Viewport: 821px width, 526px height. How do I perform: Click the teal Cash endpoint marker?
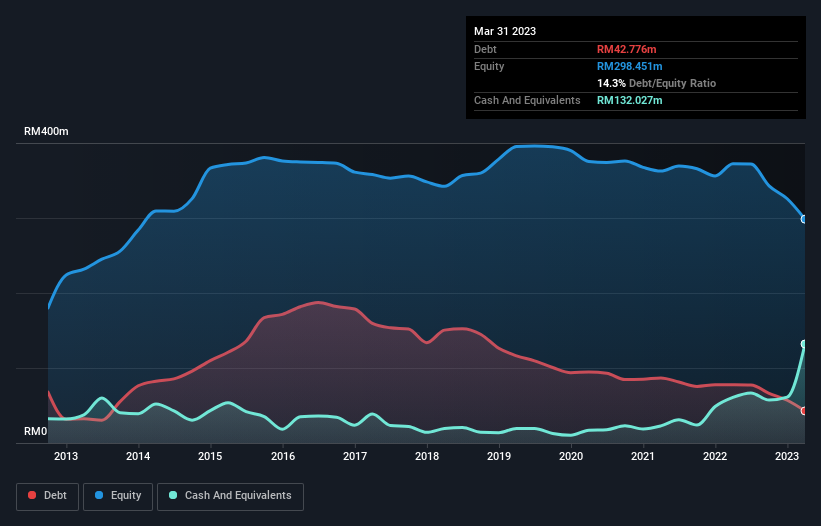tap(804, 344)
